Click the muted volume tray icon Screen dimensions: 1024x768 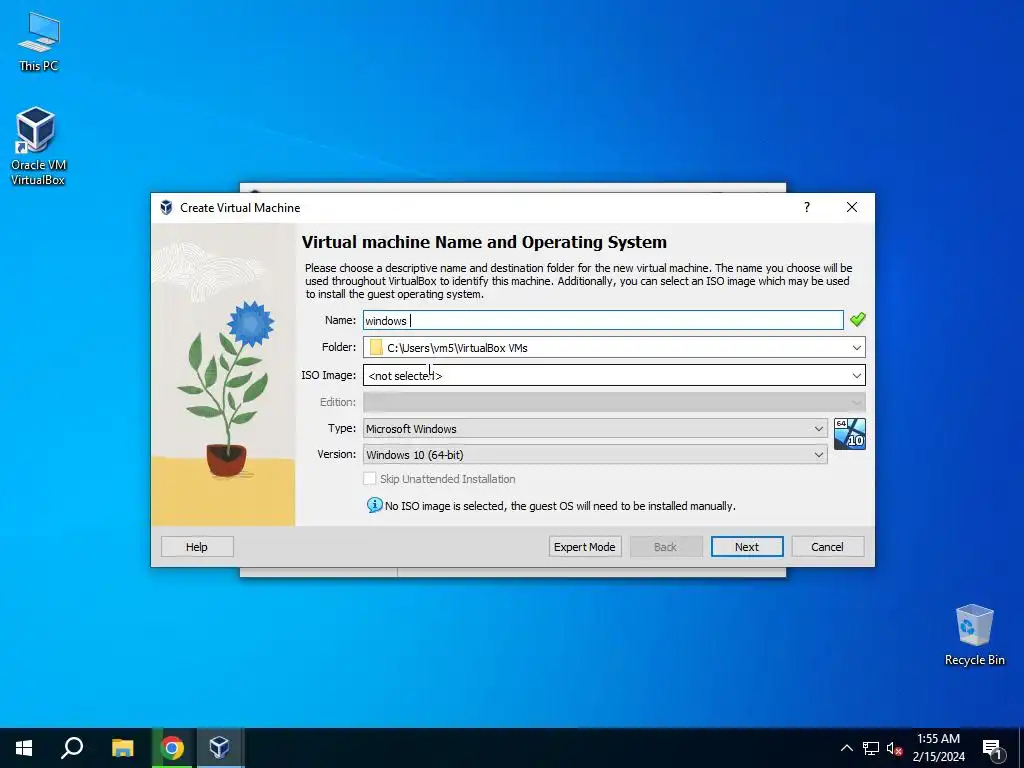(894, 748)
